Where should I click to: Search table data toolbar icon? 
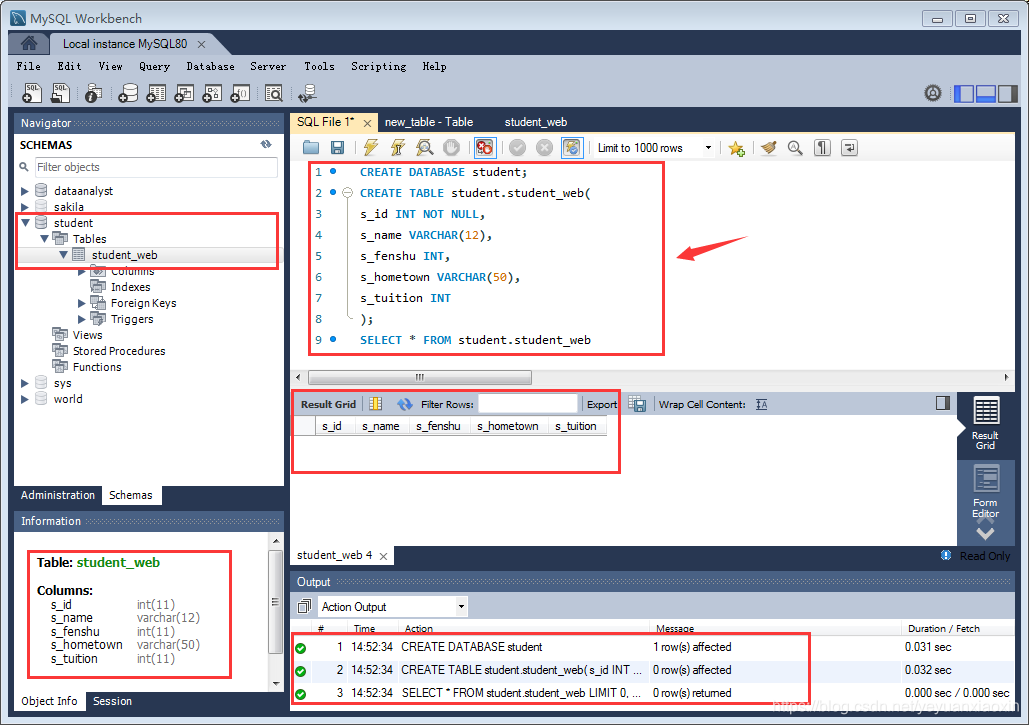click(x=274, y=93)
